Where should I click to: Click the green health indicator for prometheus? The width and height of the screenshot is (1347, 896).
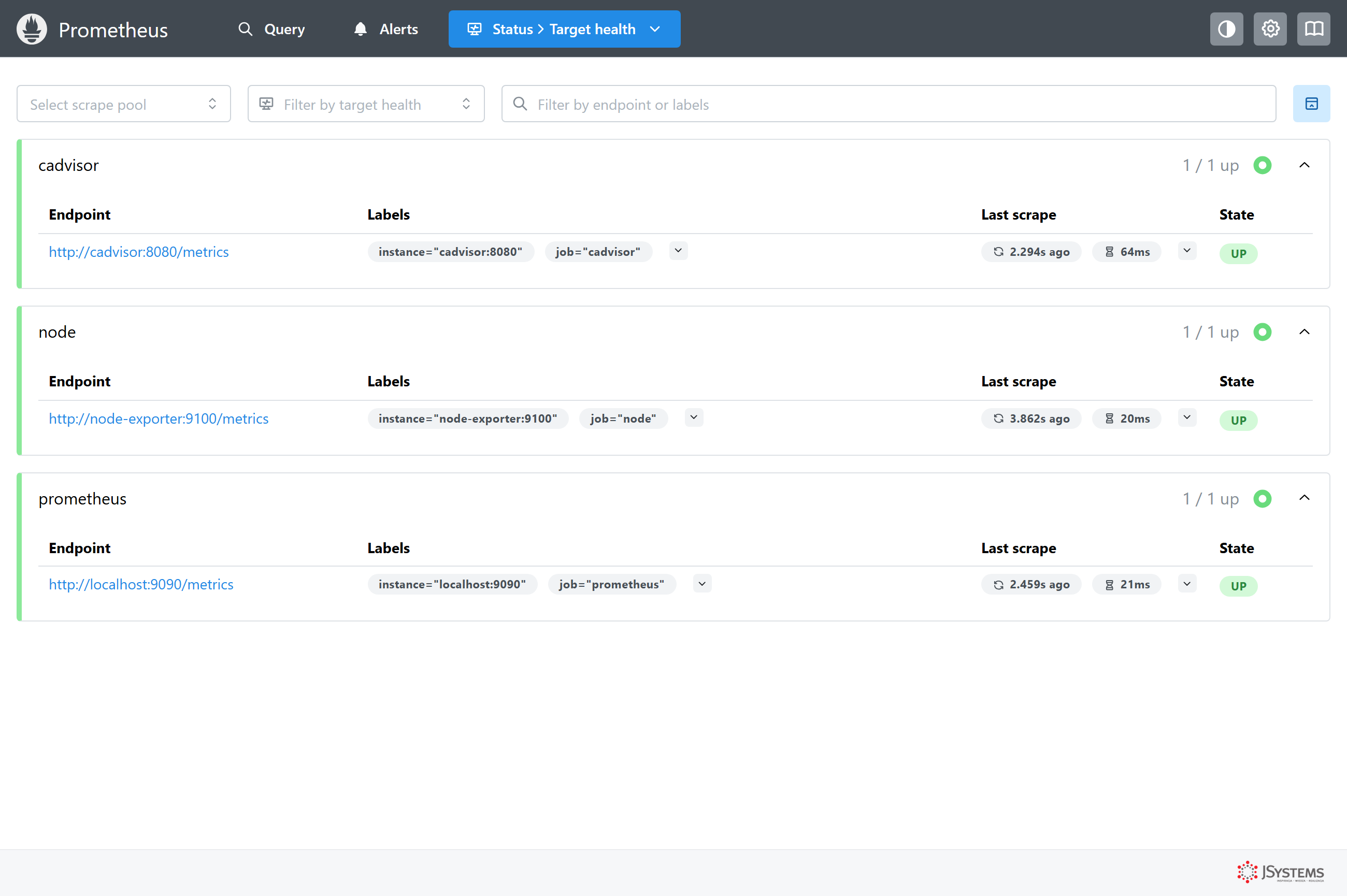point(1262,499)
